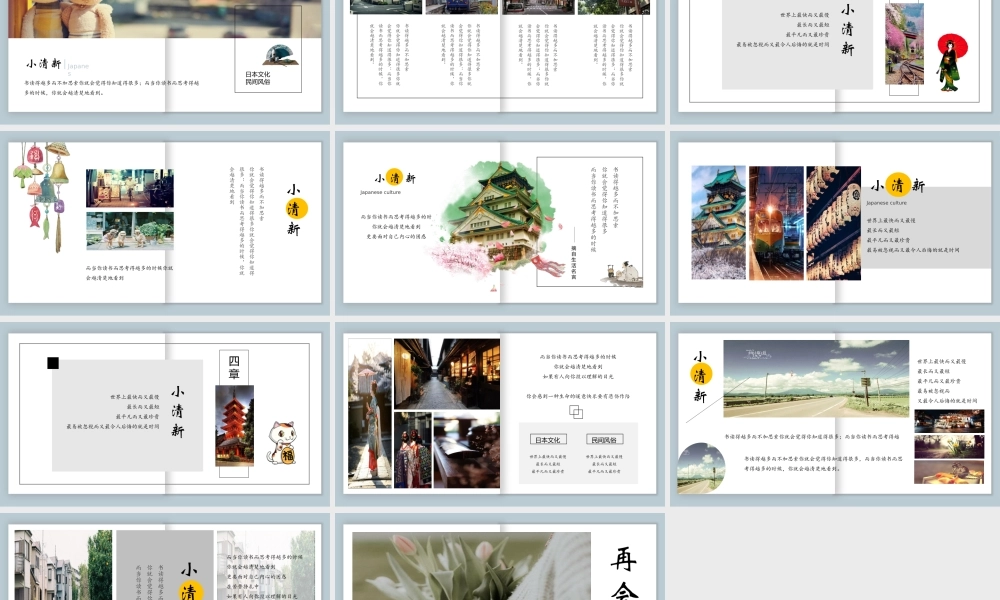Viewport: 1000px width, 600px height.
Task: Select the 四章 chapter label box
Action: pyautogui.click(x=233, y=367)
